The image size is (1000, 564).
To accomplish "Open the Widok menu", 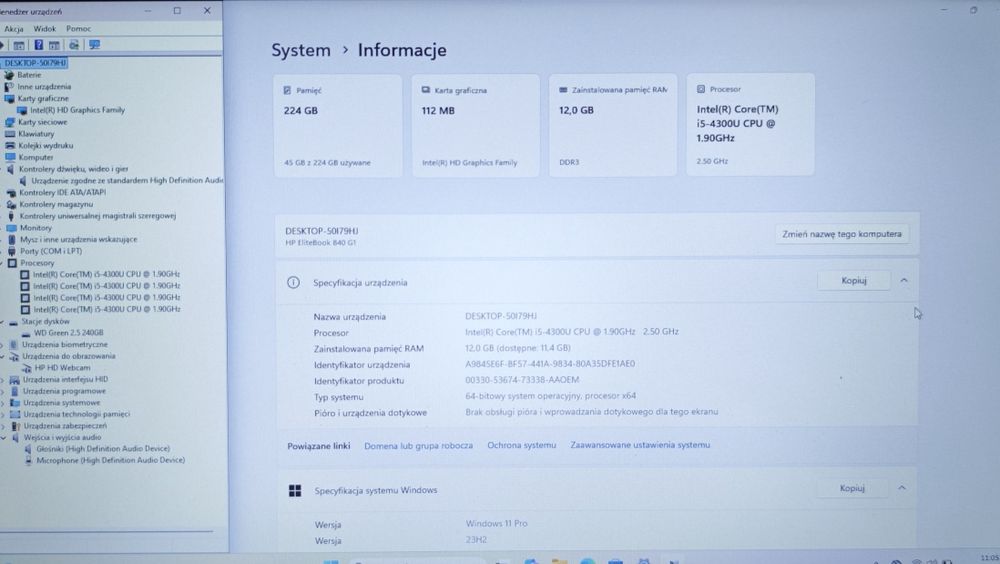I will (x=45, y=29).
